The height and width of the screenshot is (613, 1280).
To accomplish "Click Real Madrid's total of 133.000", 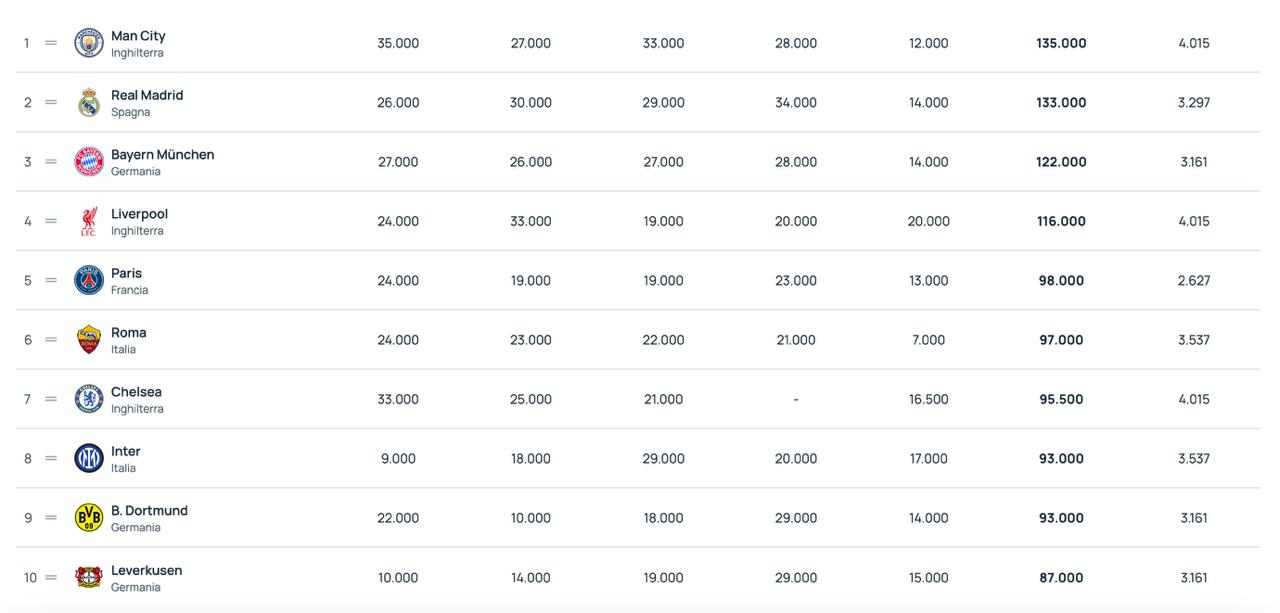I will (x=1061, y=102).
